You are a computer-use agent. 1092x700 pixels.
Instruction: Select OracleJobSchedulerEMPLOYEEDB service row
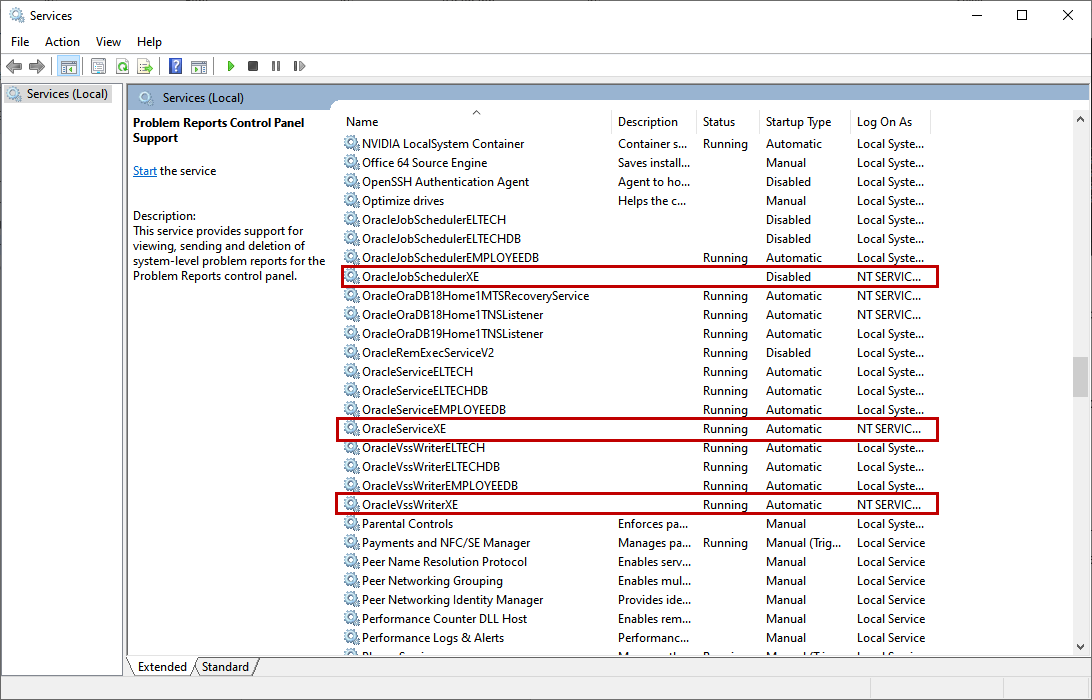point(637,258)
